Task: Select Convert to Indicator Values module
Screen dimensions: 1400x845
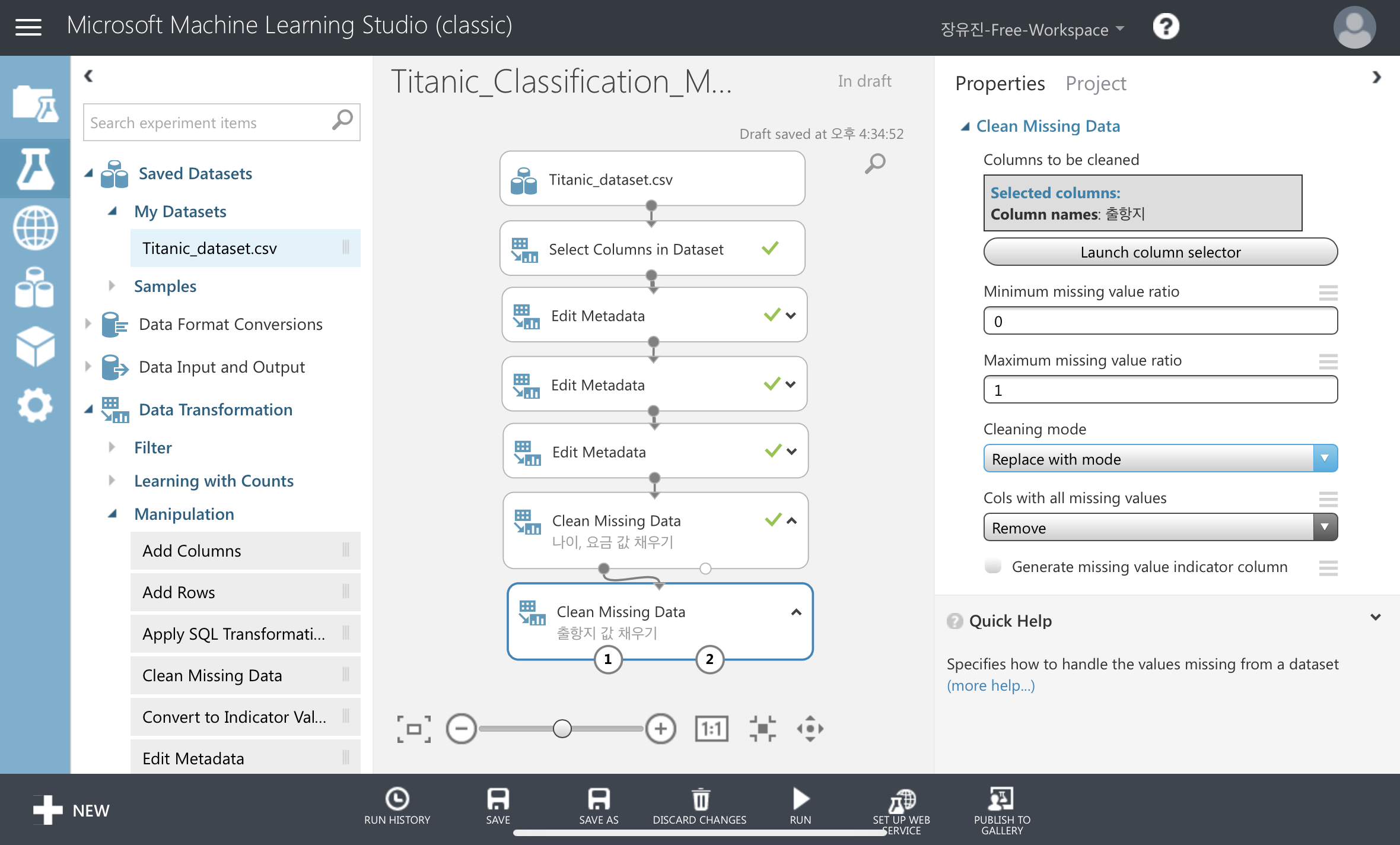Action: [245, 717]
